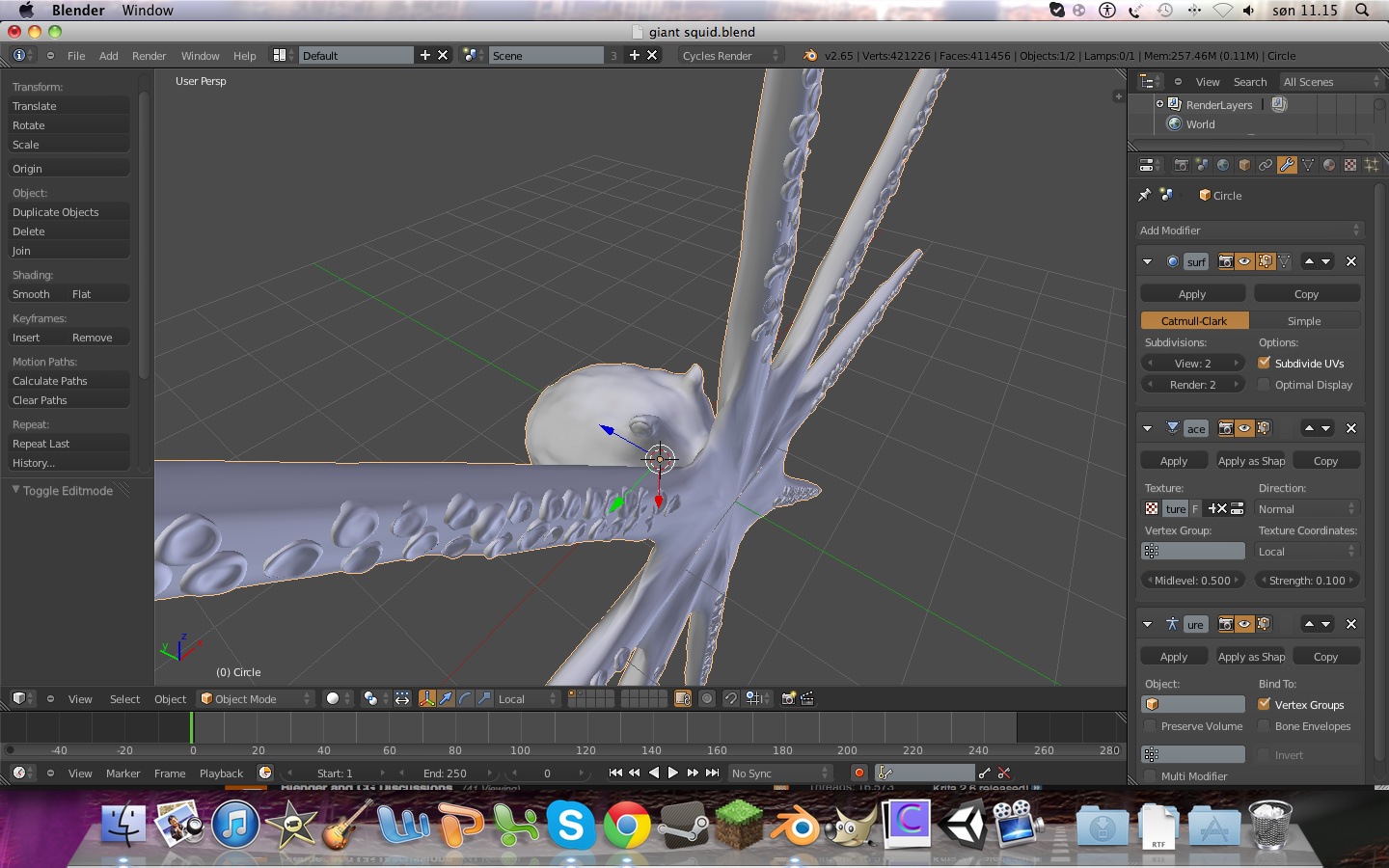Select the translate manipulator arrow icon
The height and width of the screenshot is (868, 1389).
(446, 698)
